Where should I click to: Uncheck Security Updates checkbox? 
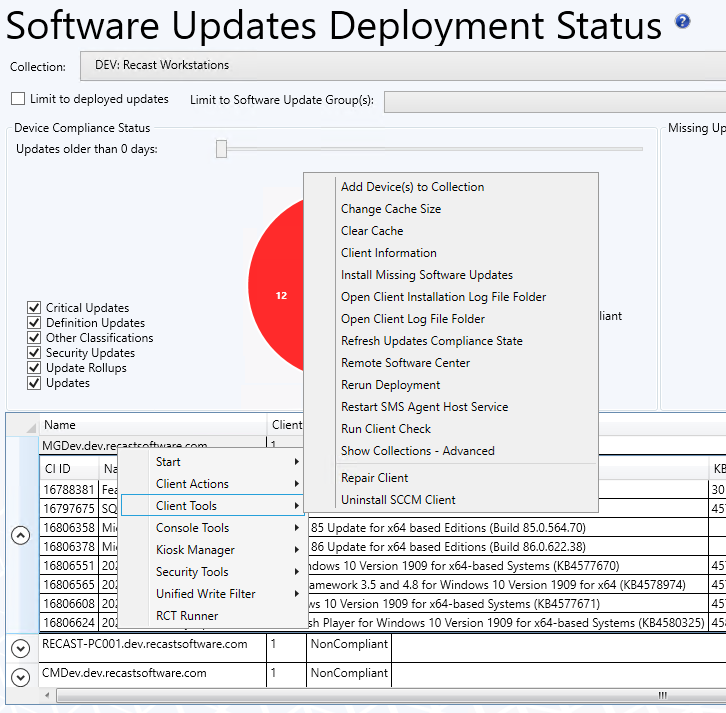pyautogui.click(x=34, y=353)
